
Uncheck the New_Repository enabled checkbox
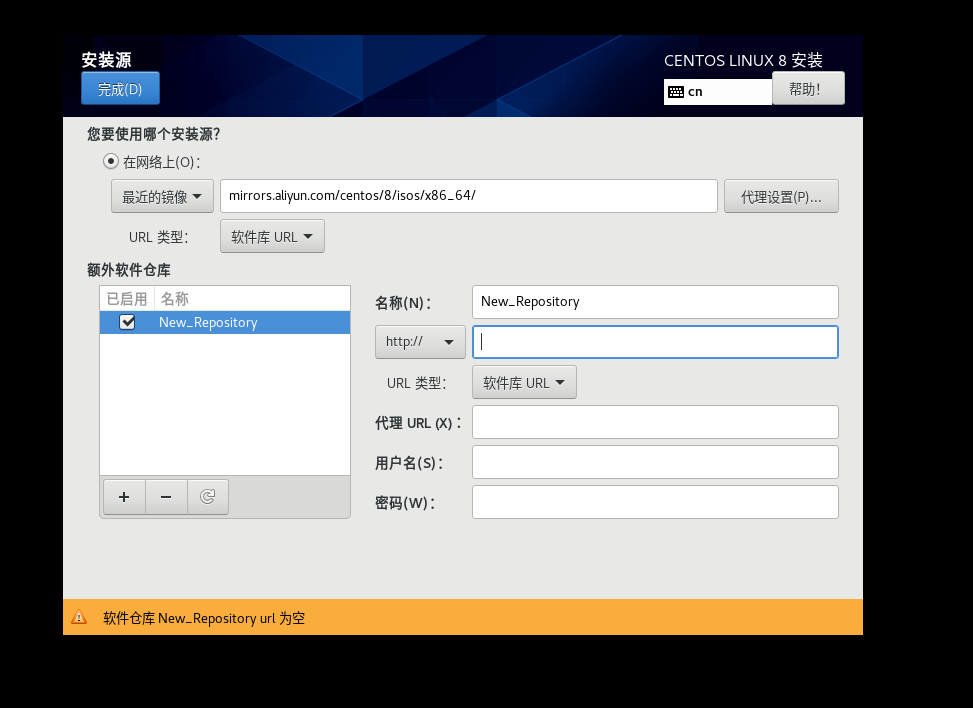tap(127, 322)
